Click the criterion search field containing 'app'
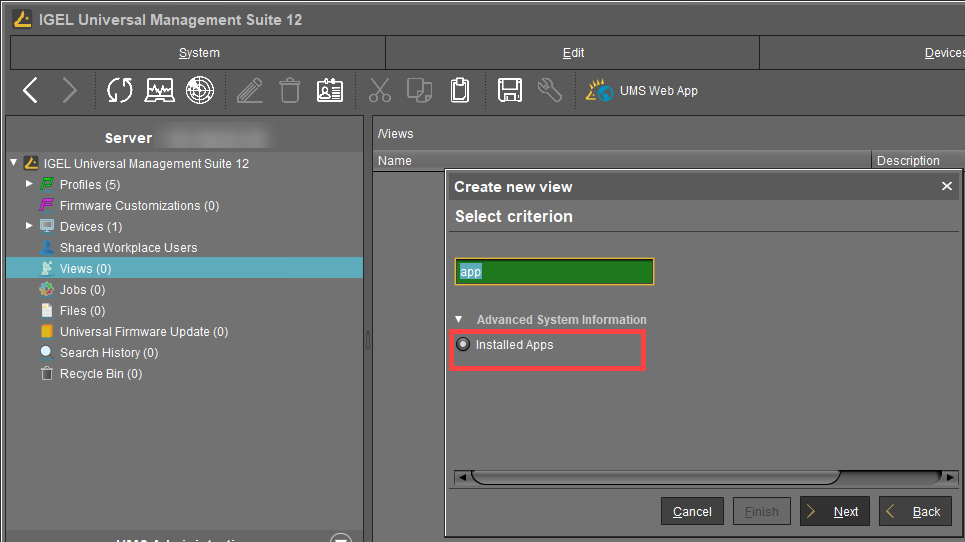 tap(554, 272)
